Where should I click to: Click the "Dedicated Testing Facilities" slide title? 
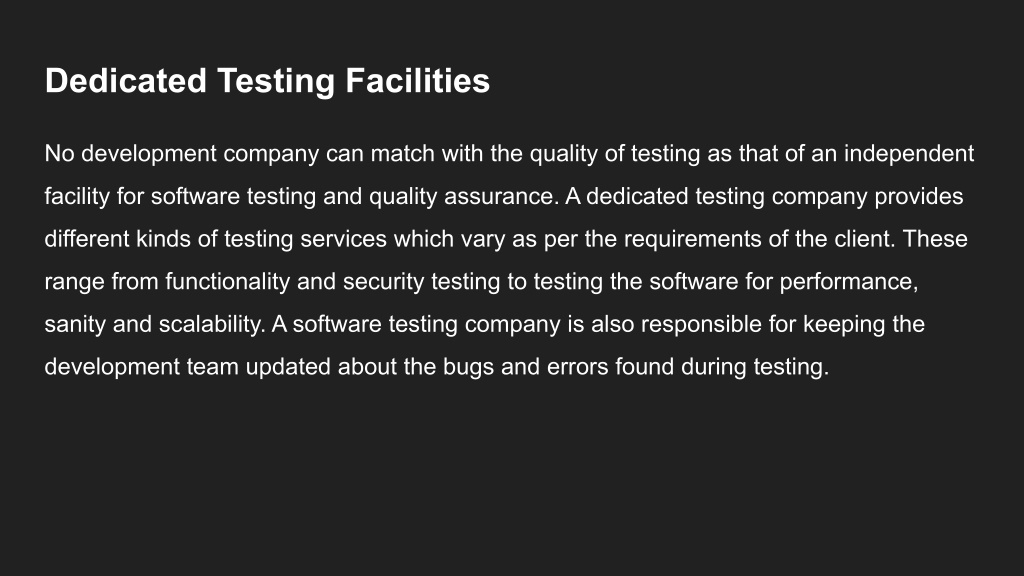(267, 82)
